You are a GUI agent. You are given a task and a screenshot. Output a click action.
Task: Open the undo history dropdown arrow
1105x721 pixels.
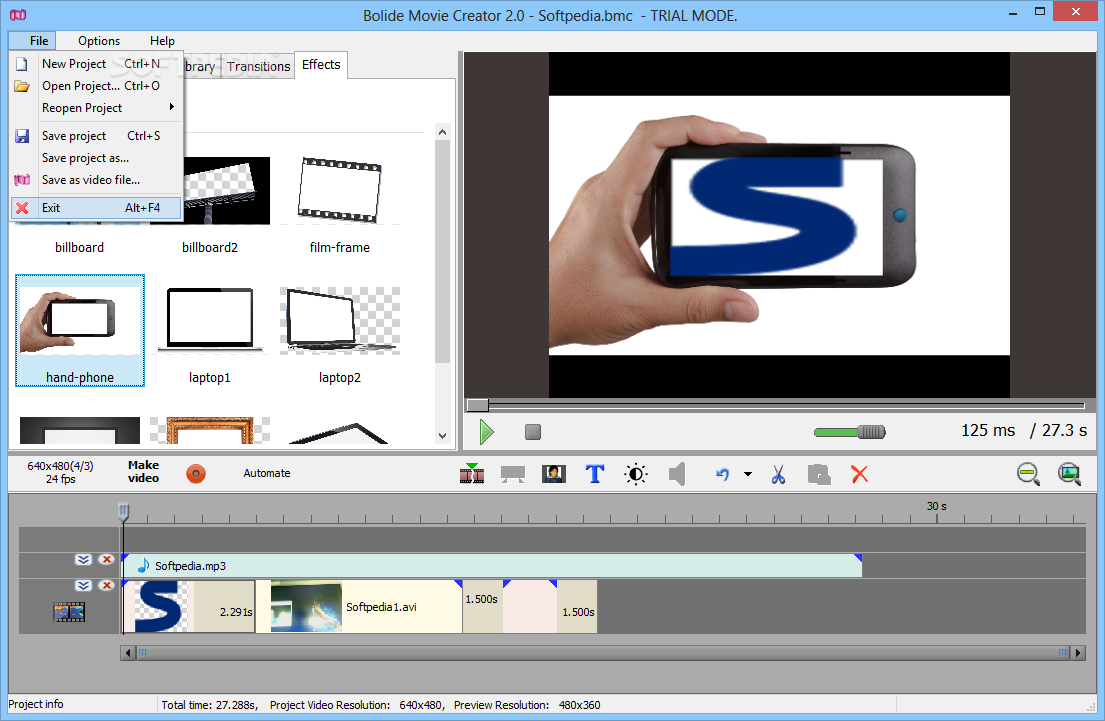click(748, 474)
